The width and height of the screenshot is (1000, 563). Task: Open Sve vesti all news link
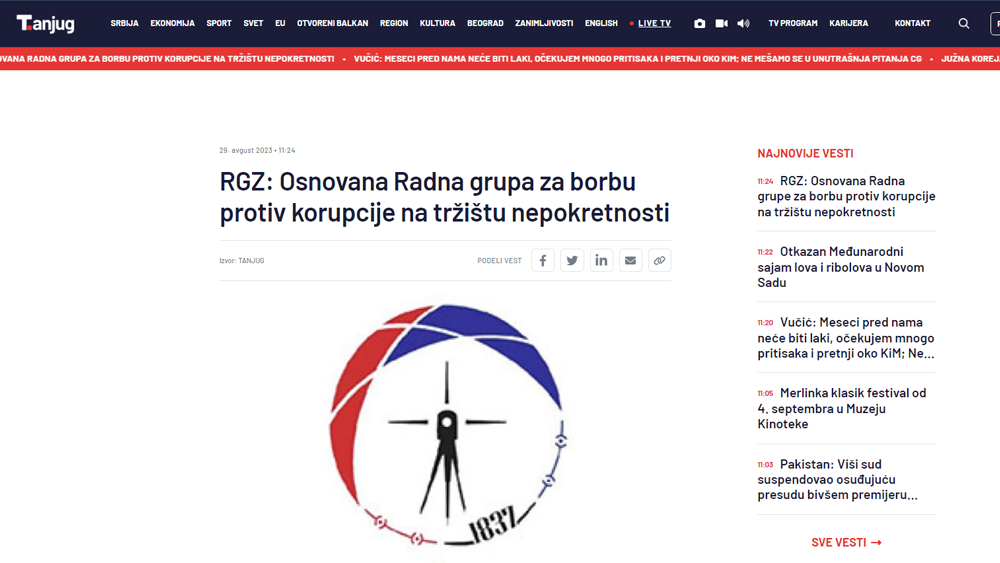(x=846, y=543)
